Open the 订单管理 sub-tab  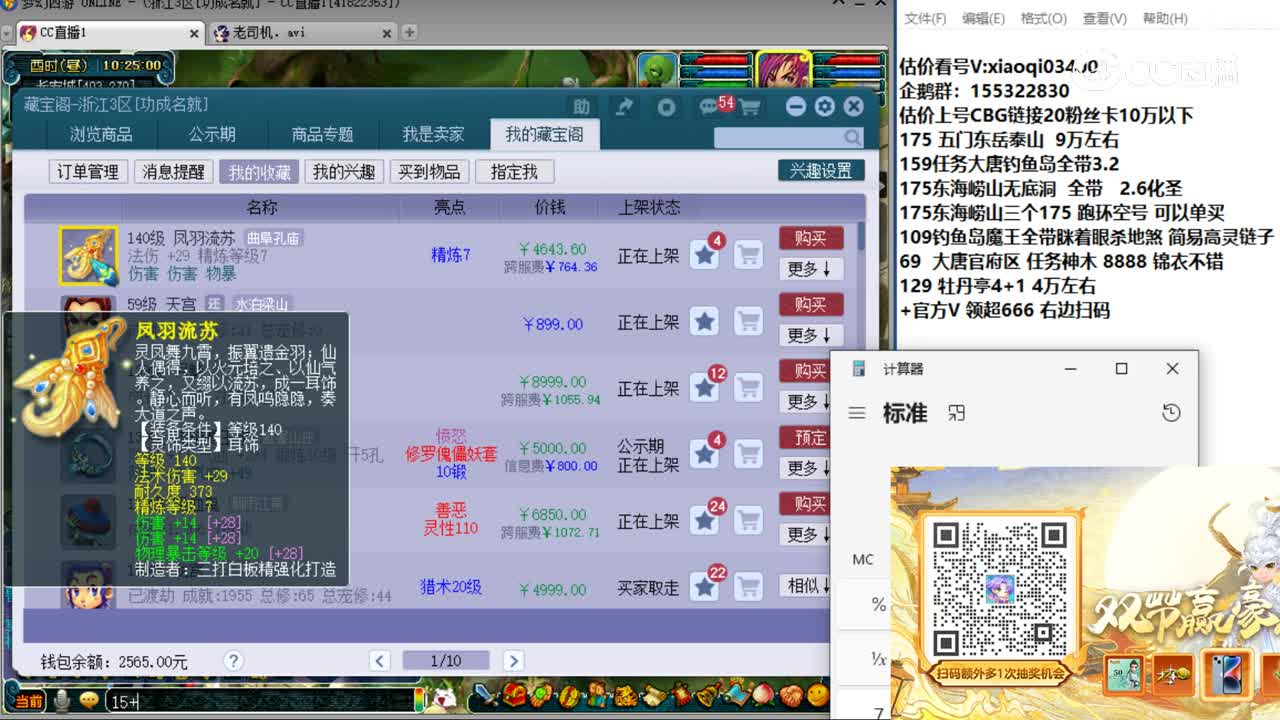88,172
